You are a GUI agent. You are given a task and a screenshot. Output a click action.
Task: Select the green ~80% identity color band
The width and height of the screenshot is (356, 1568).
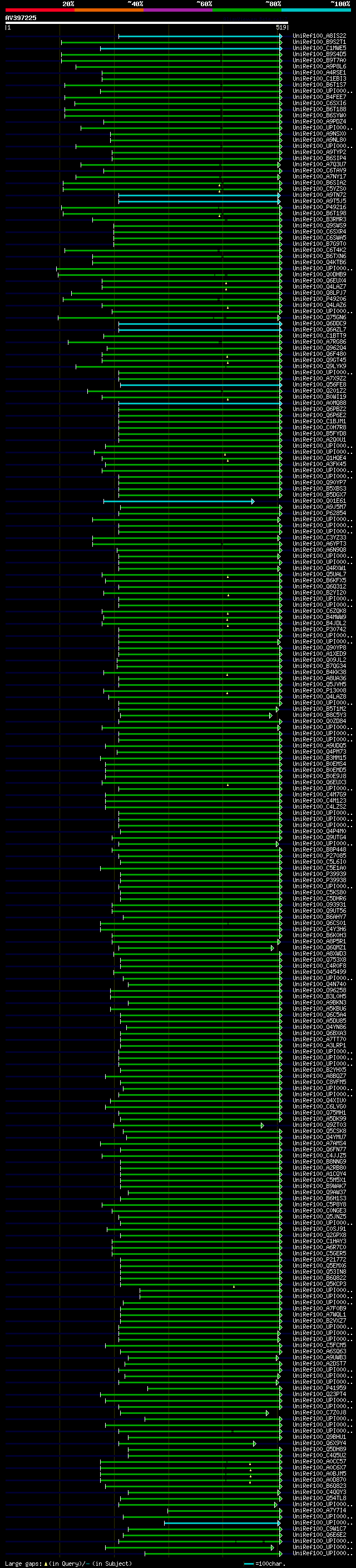tap(246, 10)
